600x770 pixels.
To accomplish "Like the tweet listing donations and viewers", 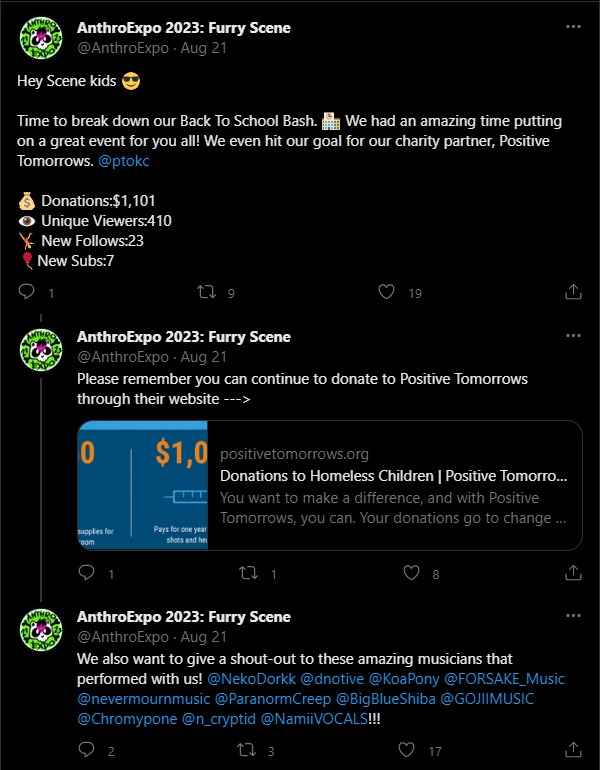I will click(x=387, y=292).
